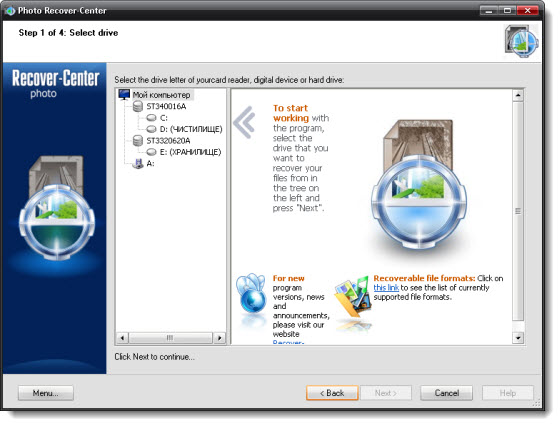
Task: Select the ST3320620A hard disk icon
Action: 138,140
